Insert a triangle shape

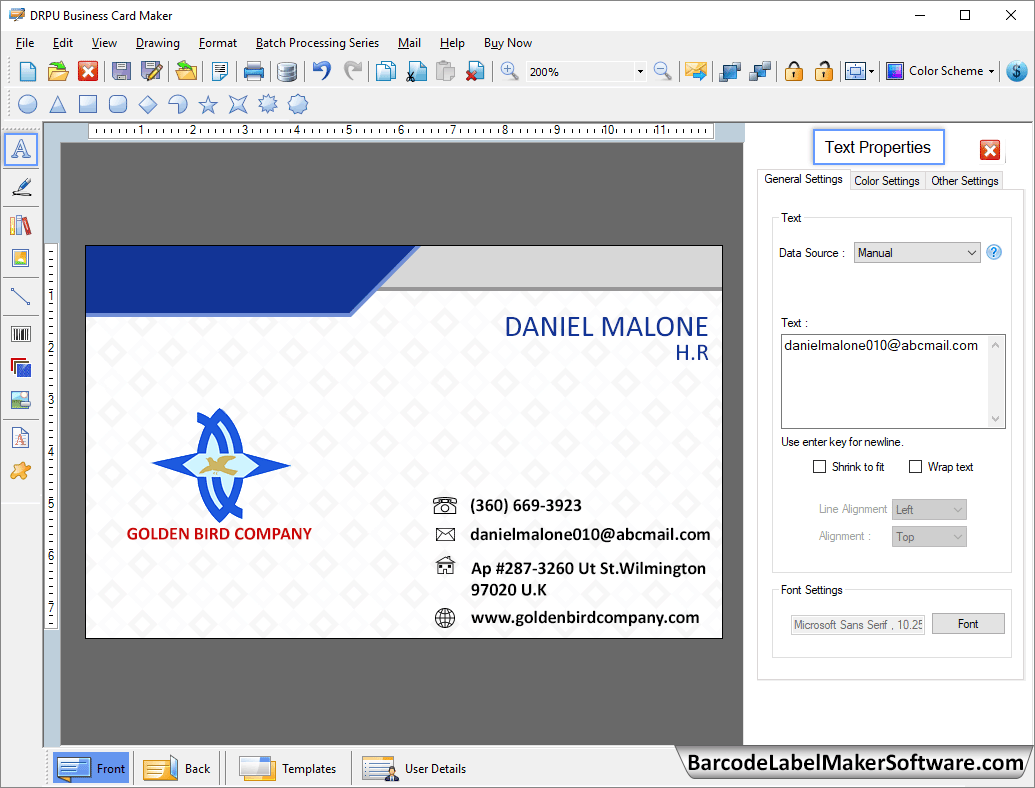click(58, 104)
